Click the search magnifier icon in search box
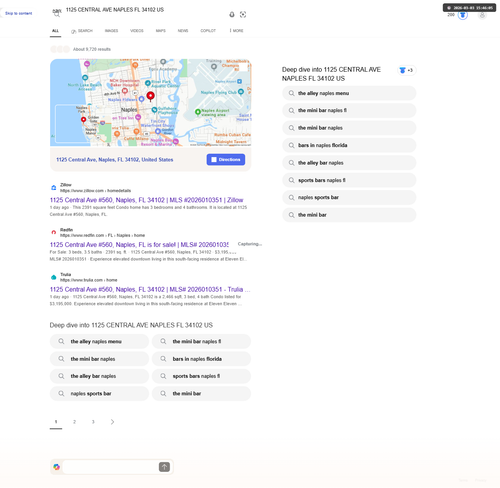500x488 pixels. pyautogui.click(x=57, y=14)
